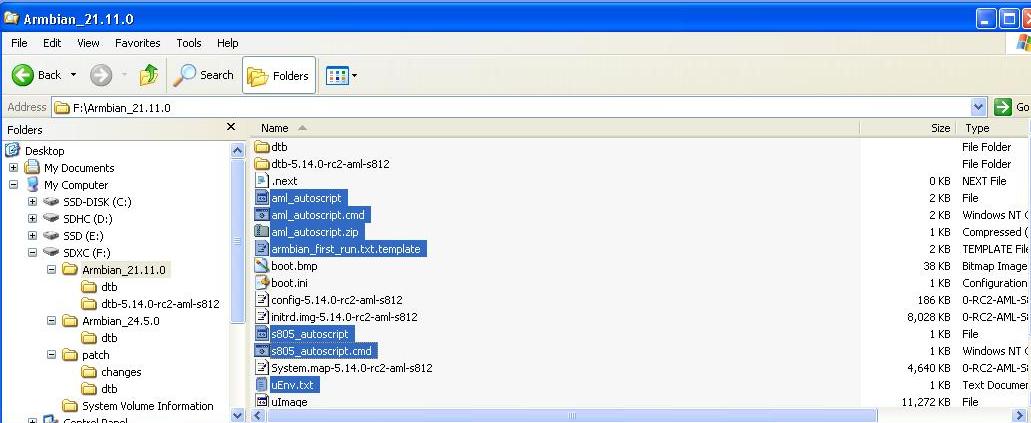Click the aml_autoscript.zip archive icon

(262, 232)
